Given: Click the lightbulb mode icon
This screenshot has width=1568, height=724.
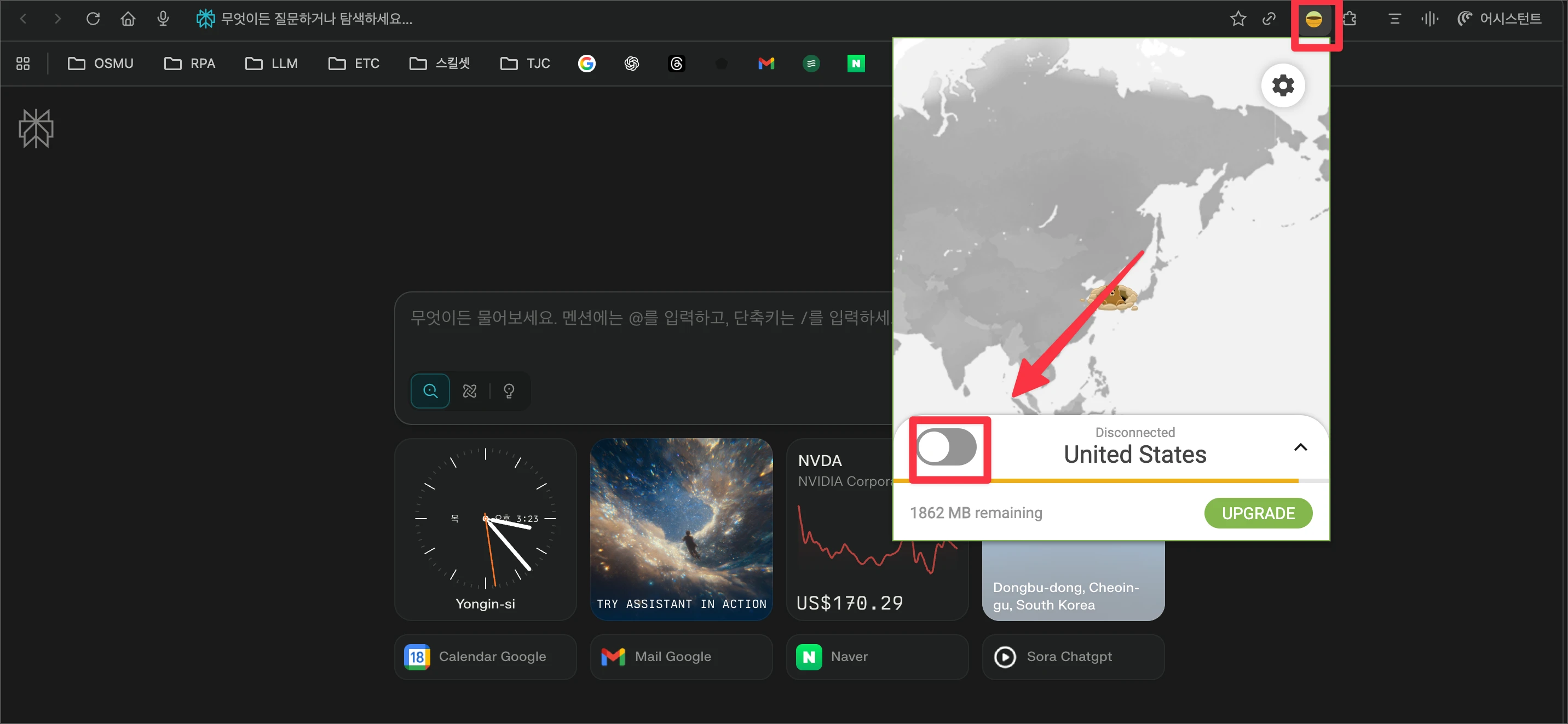Looking at the screenshot, I should (x=509, y=391).
